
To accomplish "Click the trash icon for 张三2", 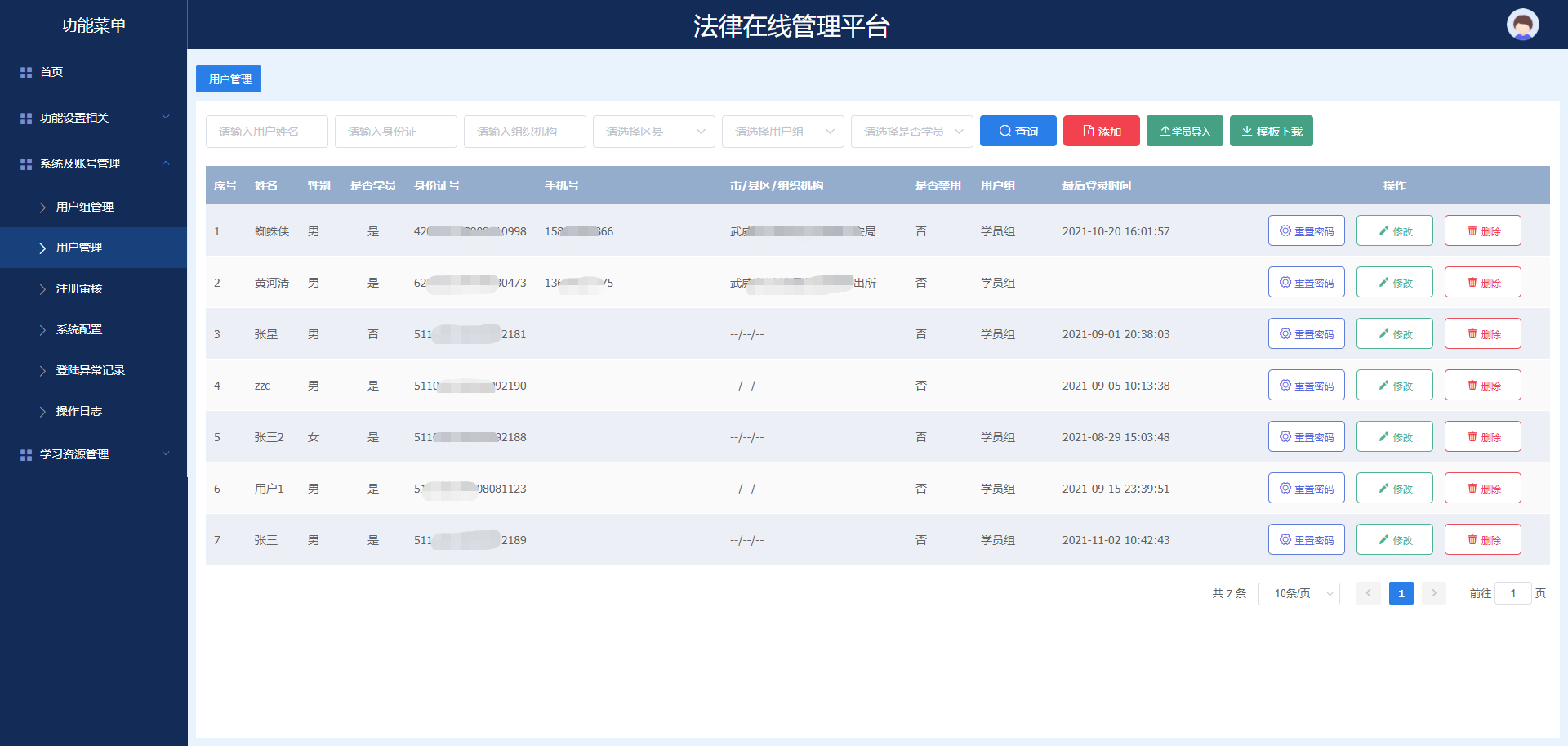I will [1472, 437].
